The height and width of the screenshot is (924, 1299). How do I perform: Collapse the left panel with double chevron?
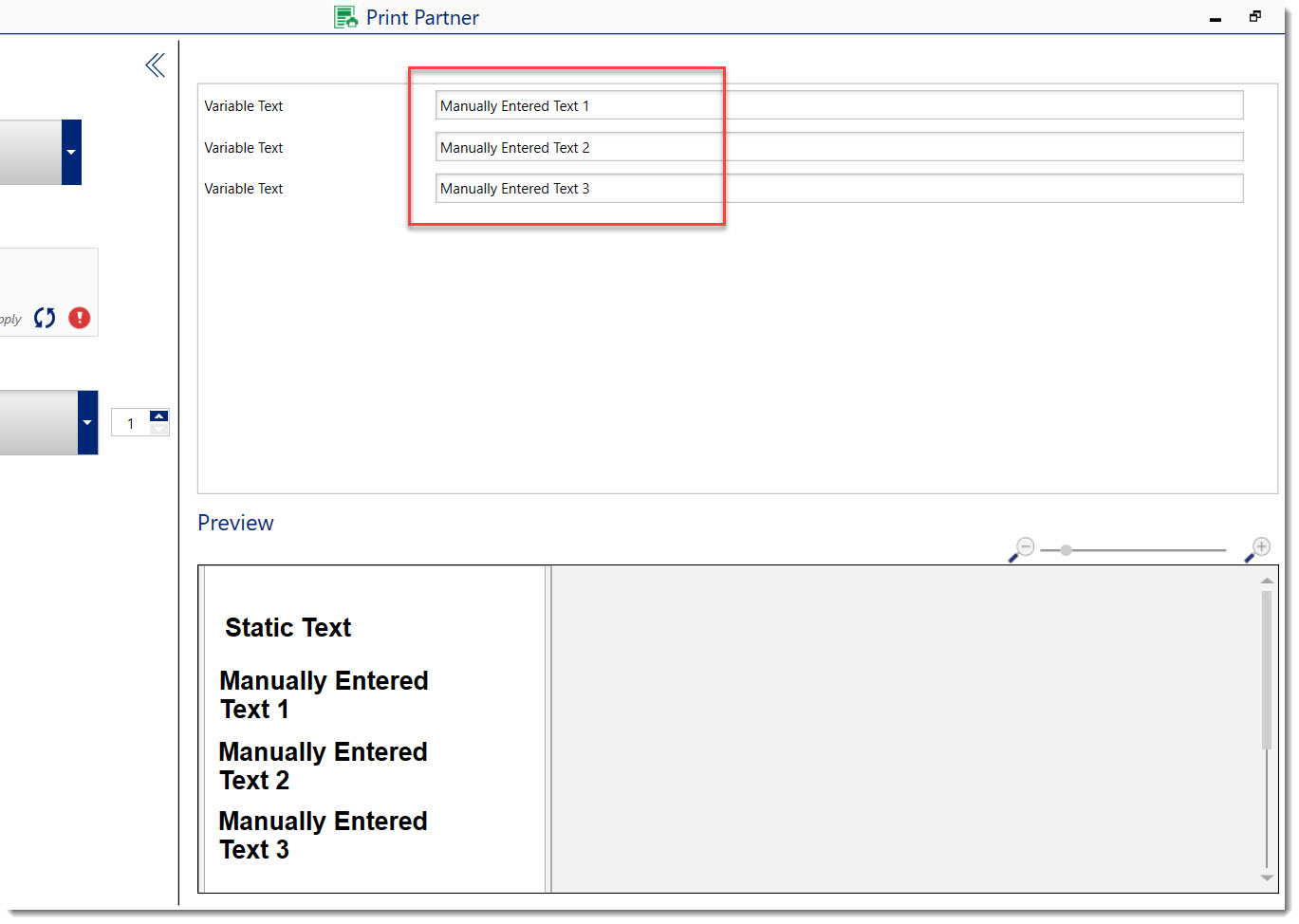click(156, 65)
